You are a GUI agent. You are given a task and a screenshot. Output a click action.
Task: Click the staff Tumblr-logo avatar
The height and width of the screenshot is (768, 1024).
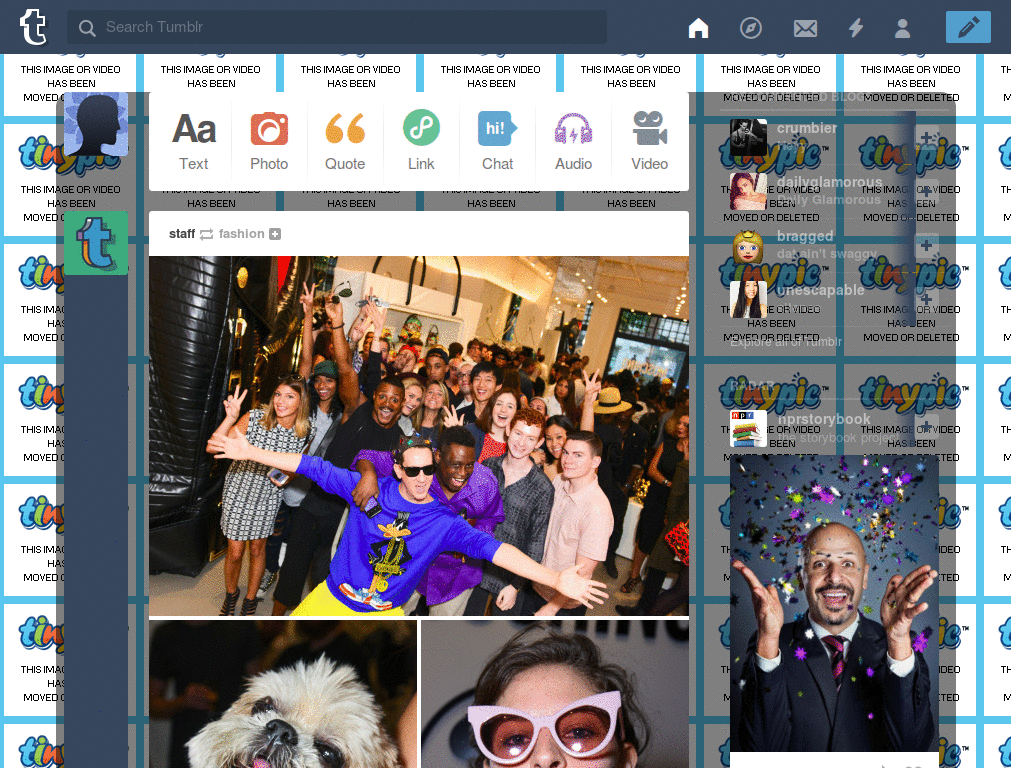tap(96, 243)
